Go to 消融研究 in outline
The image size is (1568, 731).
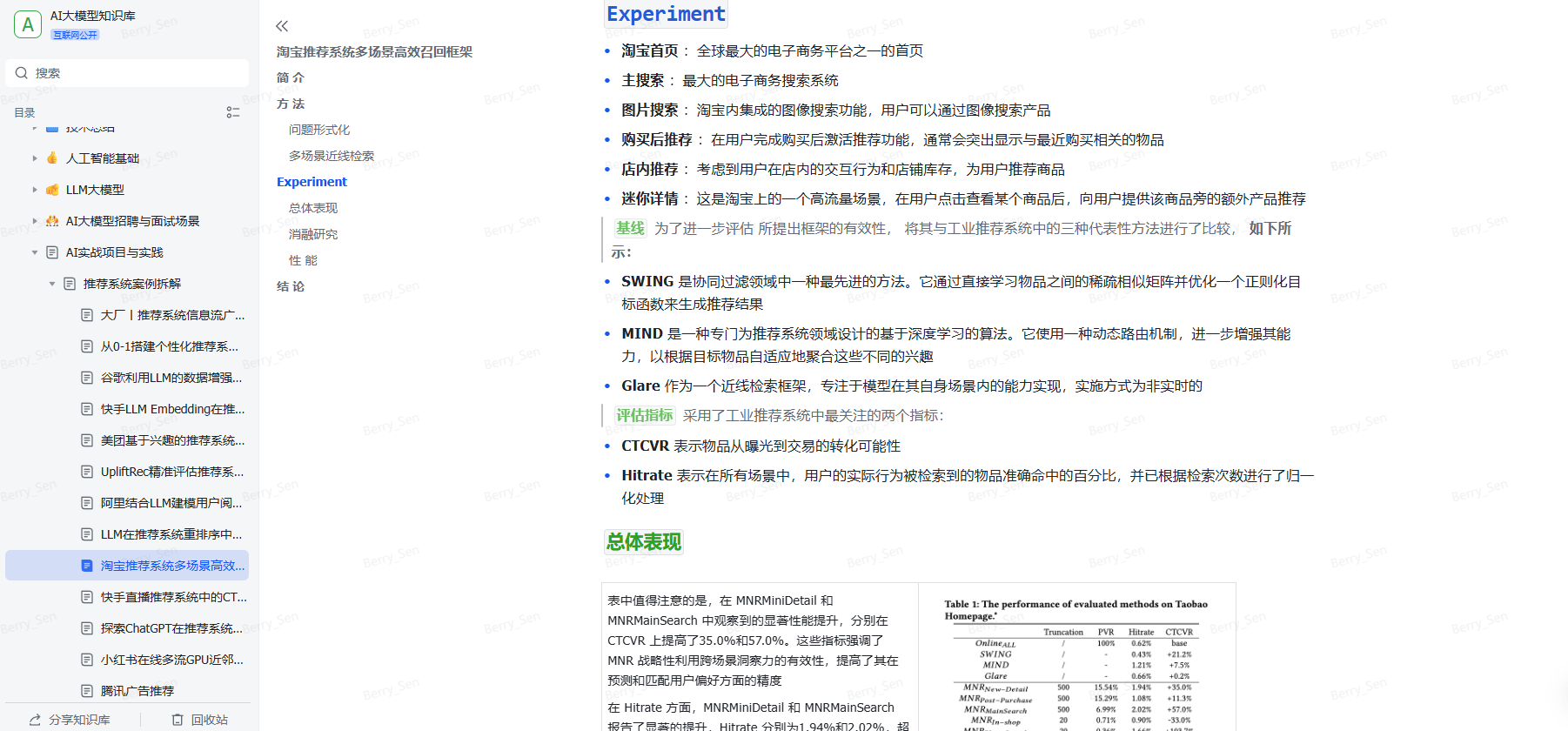[x=313, y=234]
